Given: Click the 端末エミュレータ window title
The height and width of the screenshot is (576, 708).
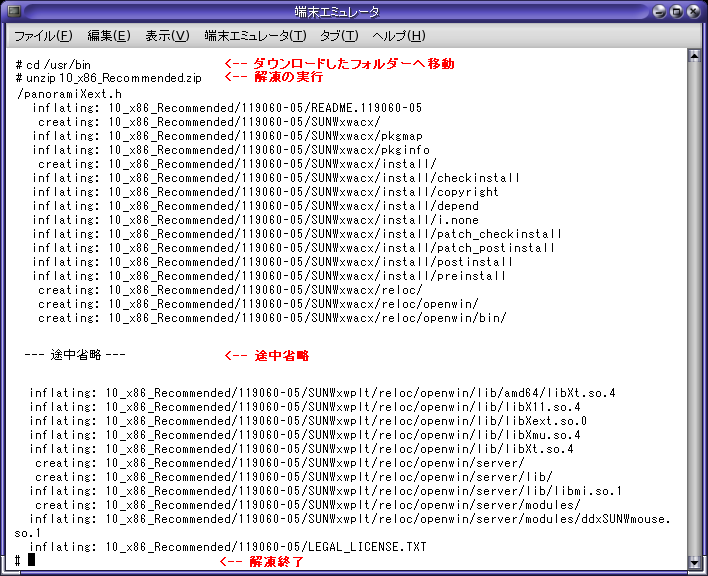Looking at the screenshot, I should tap(337, 12).
